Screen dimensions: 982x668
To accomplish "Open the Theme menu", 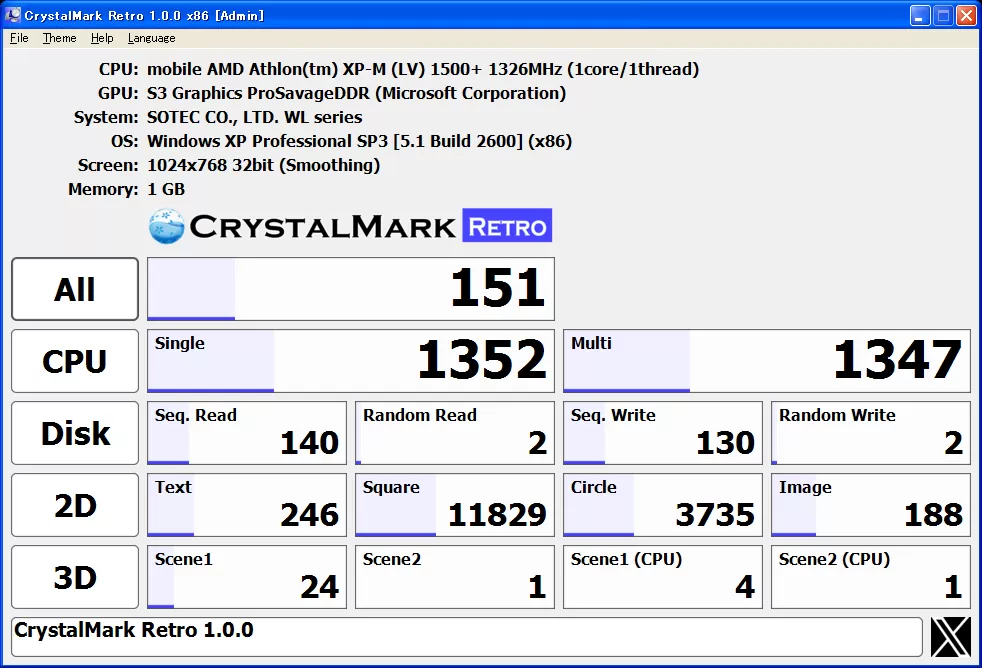I will 59,38.
